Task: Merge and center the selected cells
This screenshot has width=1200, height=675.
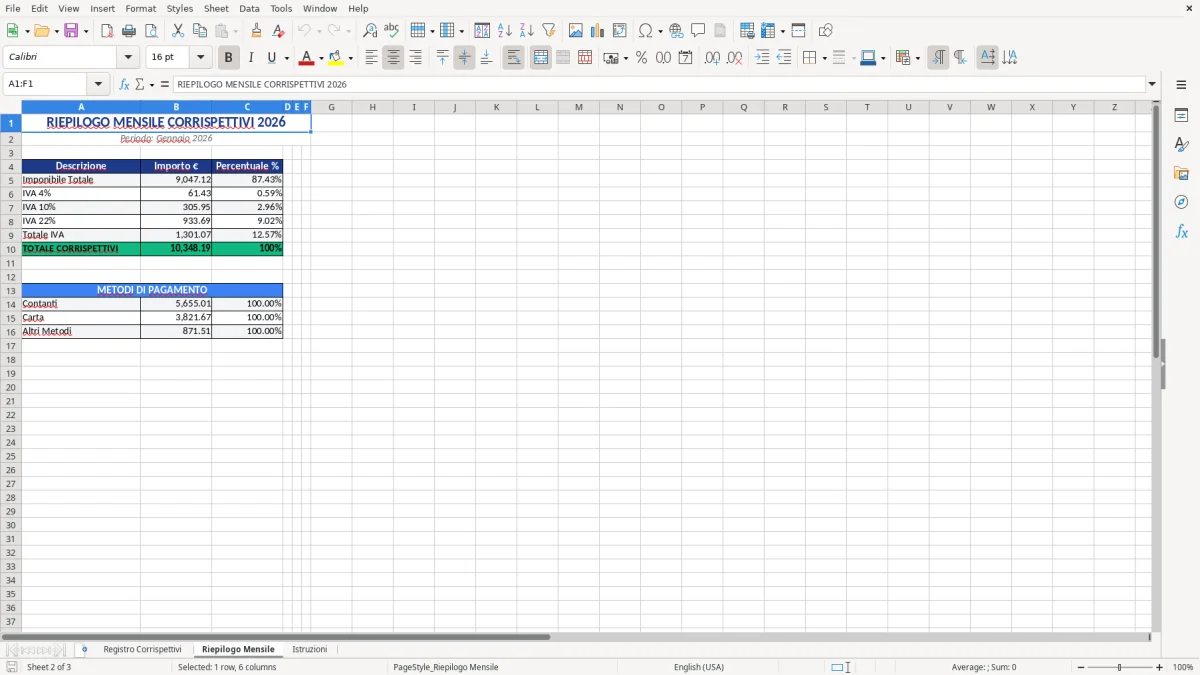Action: (540, 57)
